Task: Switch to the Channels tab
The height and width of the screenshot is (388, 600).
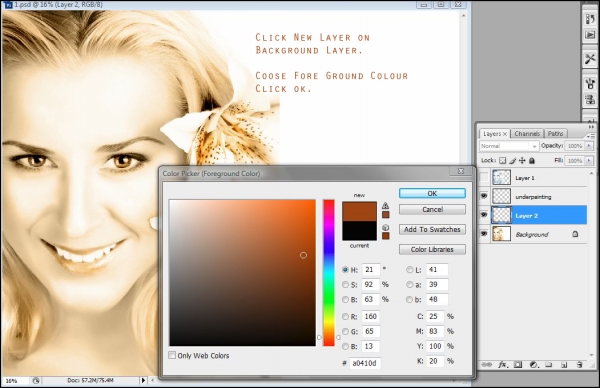Action: [x=527, y=134]
